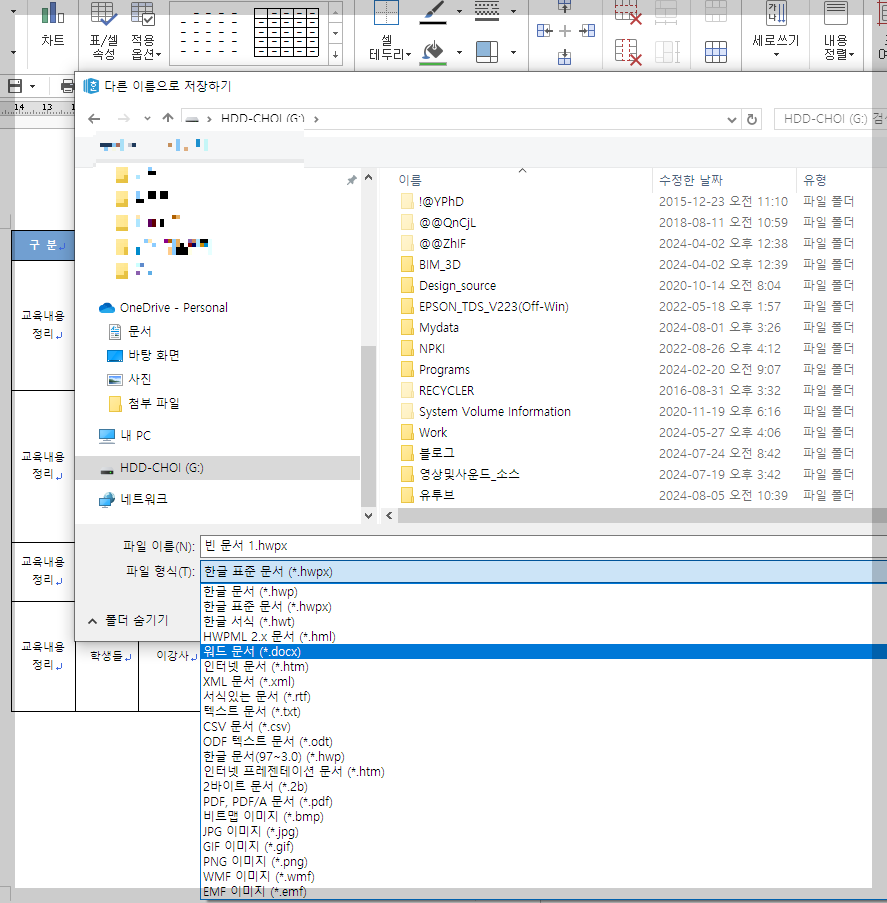
Task: Select 문서 in the navigation pane
Action: [130, 331]
